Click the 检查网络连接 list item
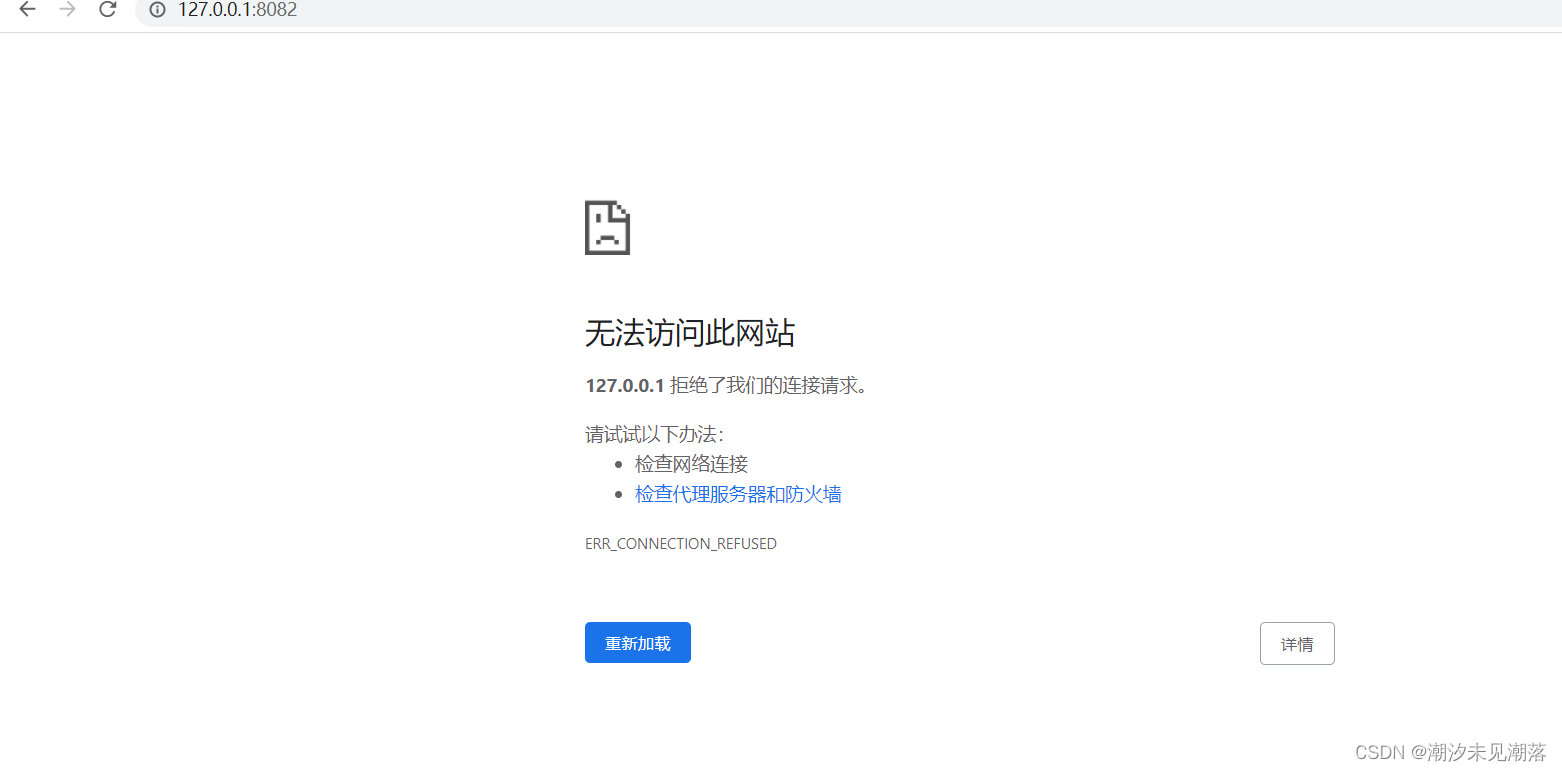The height and width of the screenshot is (771, 1562). pyautogui.click(x=691, y=463)
